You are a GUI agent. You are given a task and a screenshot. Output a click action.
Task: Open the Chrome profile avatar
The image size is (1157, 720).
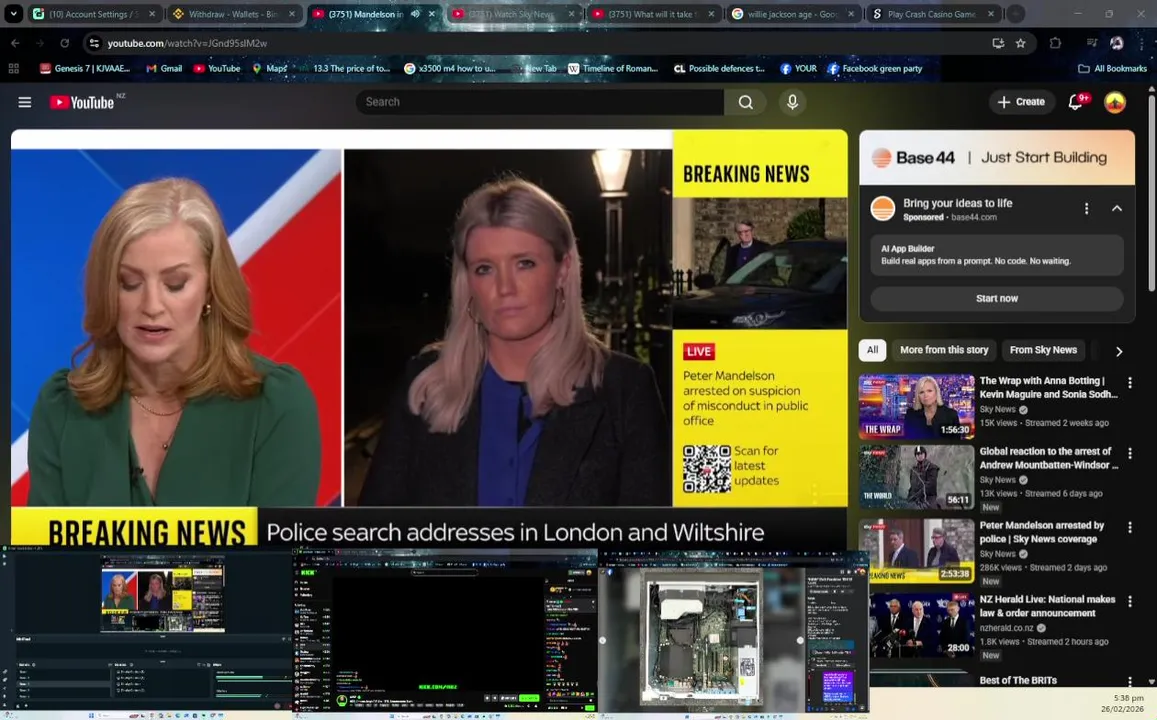point(1116,44)
